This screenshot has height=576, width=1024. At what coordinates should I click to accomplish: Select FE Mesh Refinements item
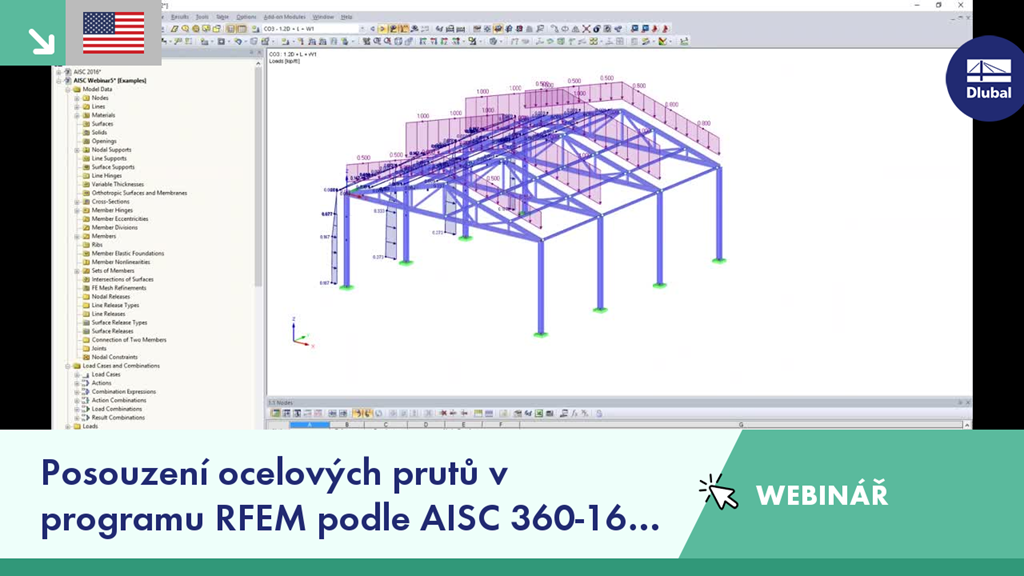[119, 287]
